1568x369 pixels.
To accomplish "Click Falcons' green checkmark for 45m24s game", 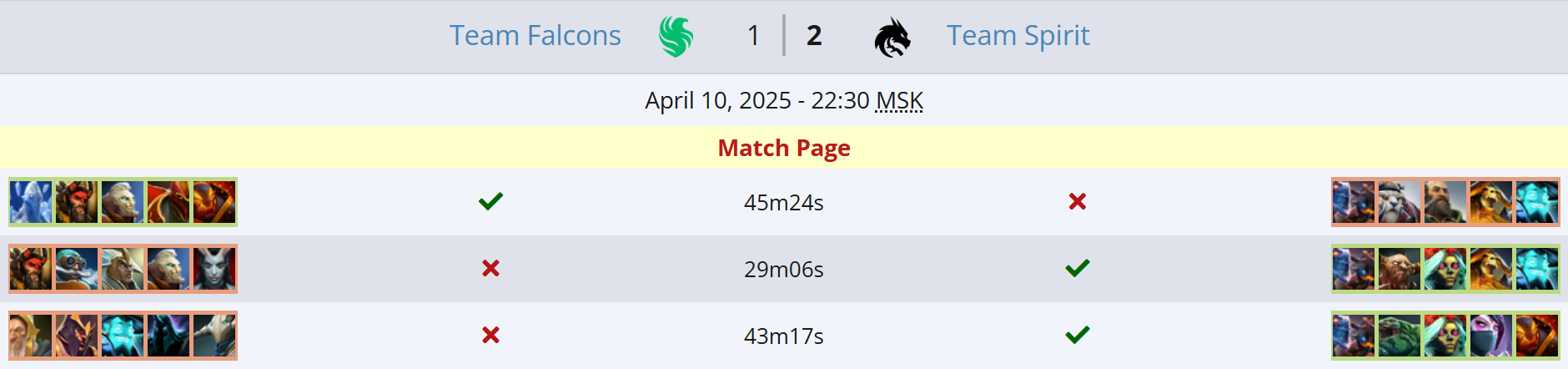I will point(490,201).
